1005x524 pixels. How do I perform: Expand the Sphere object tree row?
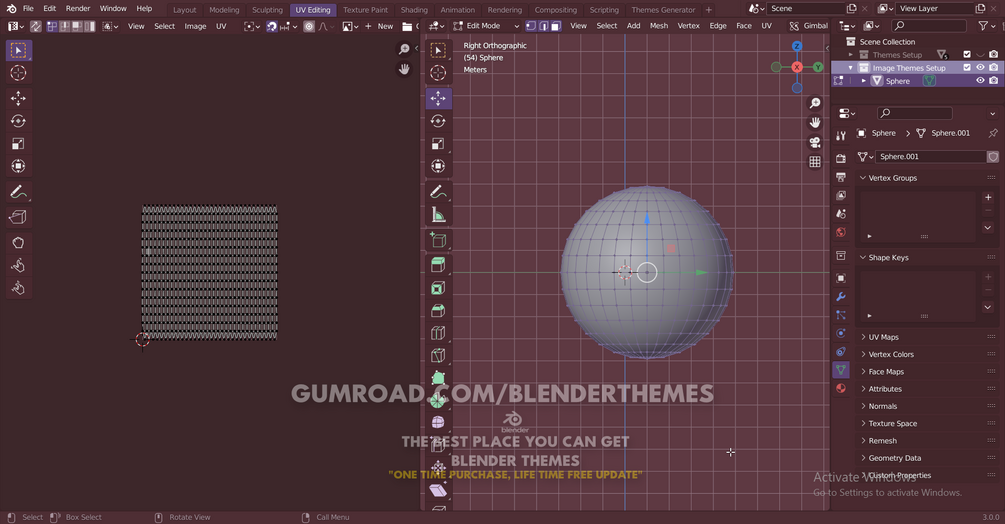pos(863,81)
